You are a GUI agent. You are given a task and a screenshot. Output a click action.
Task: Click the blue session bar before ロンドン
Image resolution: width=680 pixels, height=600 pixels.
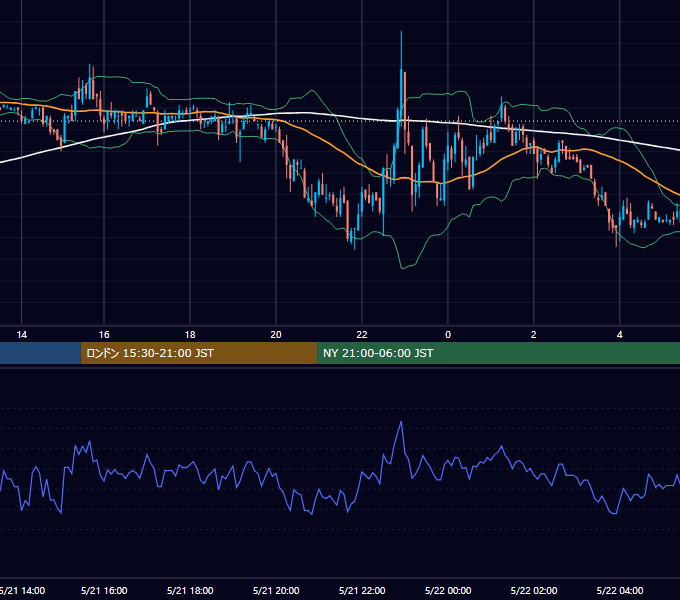coord(40,353)
